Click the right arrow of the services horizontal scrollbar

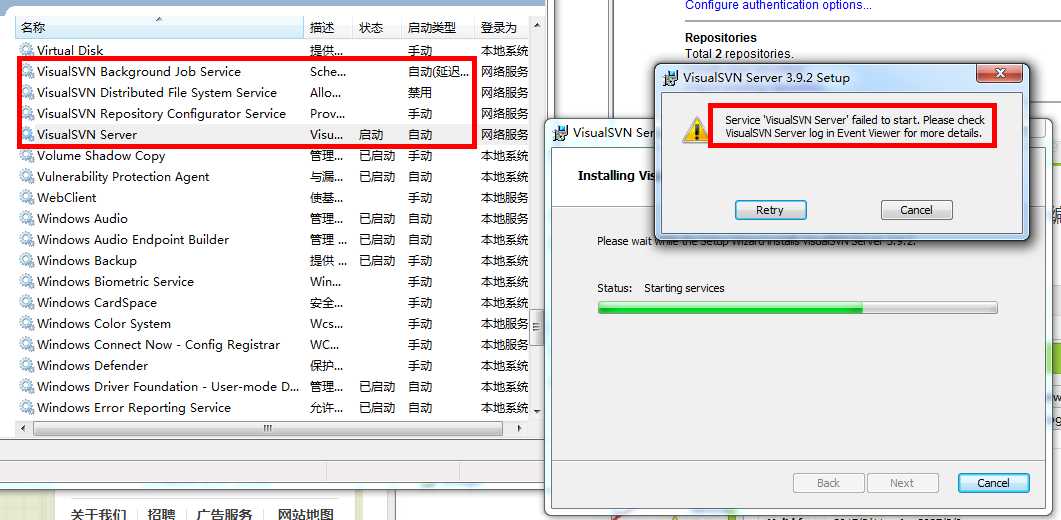coord(520,429)
